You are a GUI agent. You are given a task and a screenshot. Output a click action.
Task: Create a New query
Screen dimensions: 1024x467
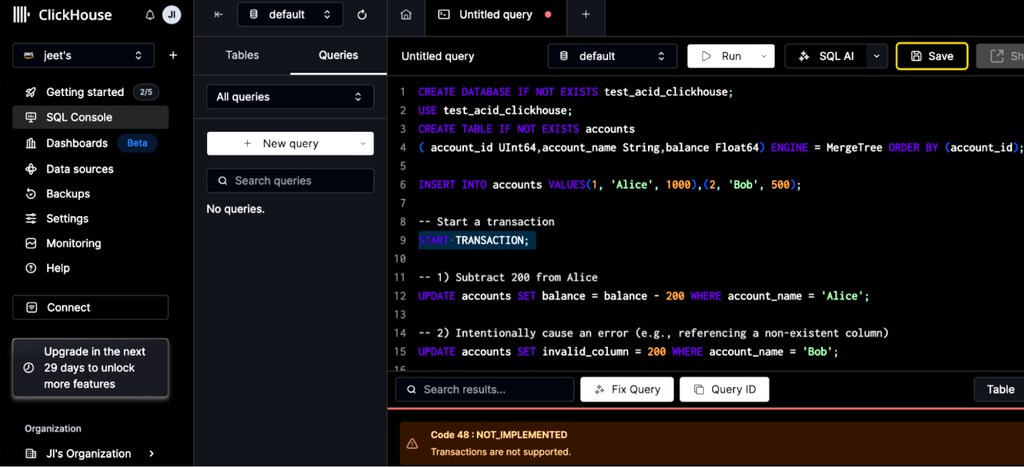[281, 144]
